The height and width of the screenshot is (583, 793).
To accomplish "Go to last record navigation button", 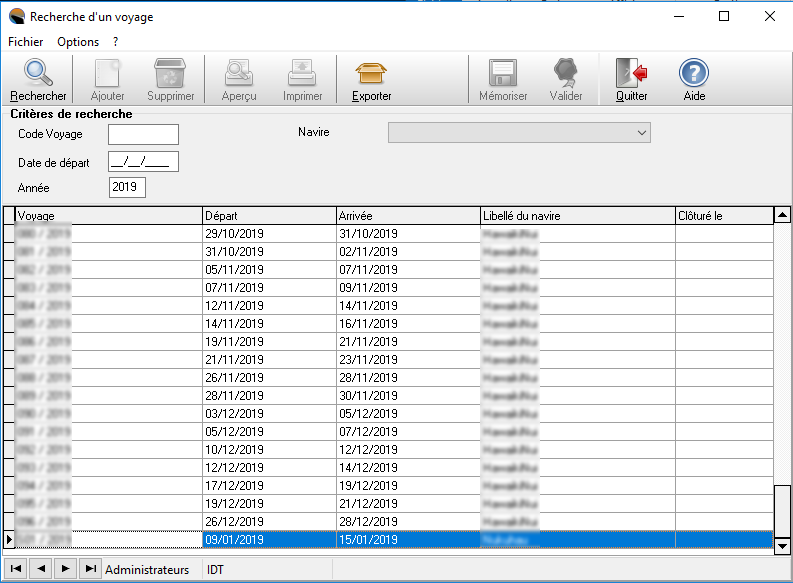I will click(90, 569).
